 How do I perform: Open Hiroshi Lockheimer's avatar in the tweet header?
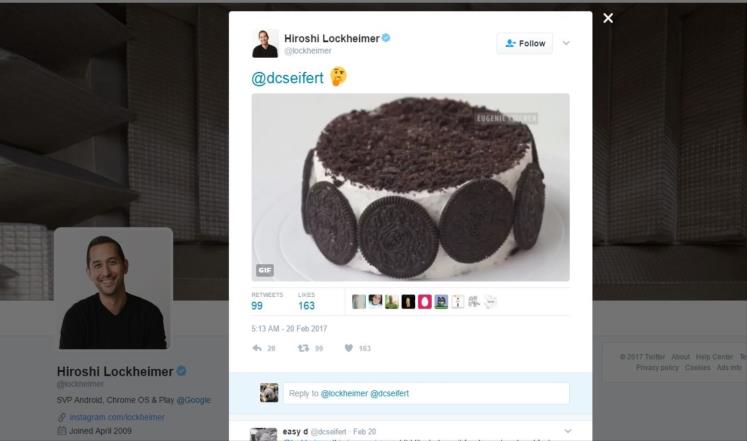click(x=265, y=43)
